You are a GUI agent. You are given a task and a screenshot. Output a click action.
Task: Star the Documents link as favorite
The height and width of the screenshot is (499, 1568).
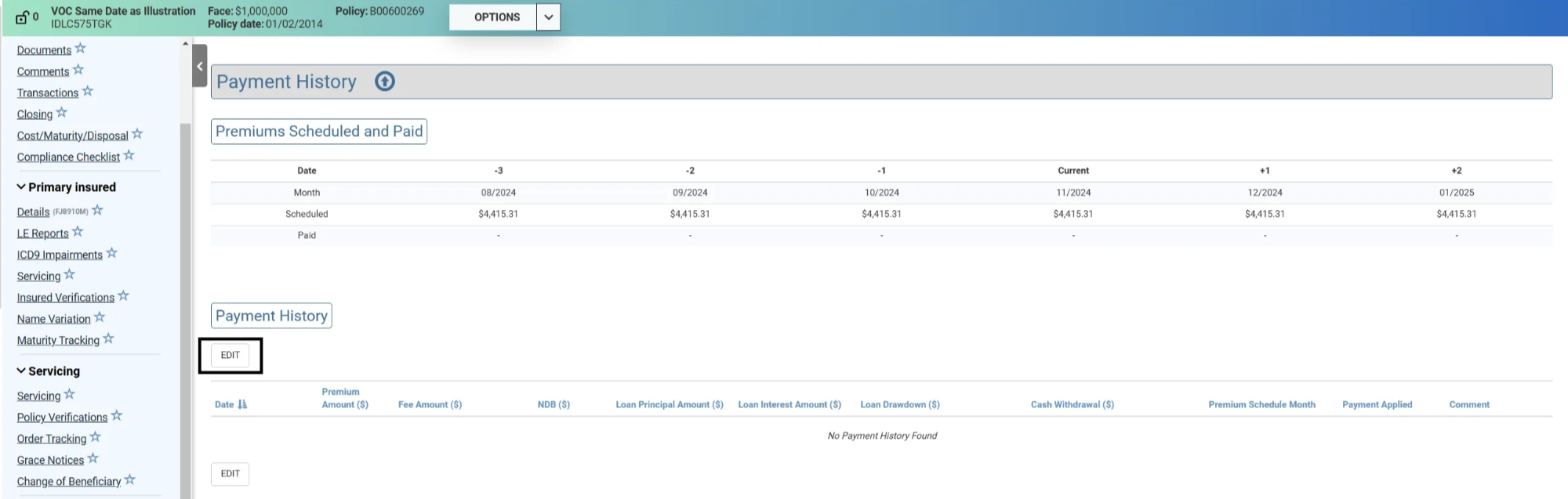tap(80, 49)
